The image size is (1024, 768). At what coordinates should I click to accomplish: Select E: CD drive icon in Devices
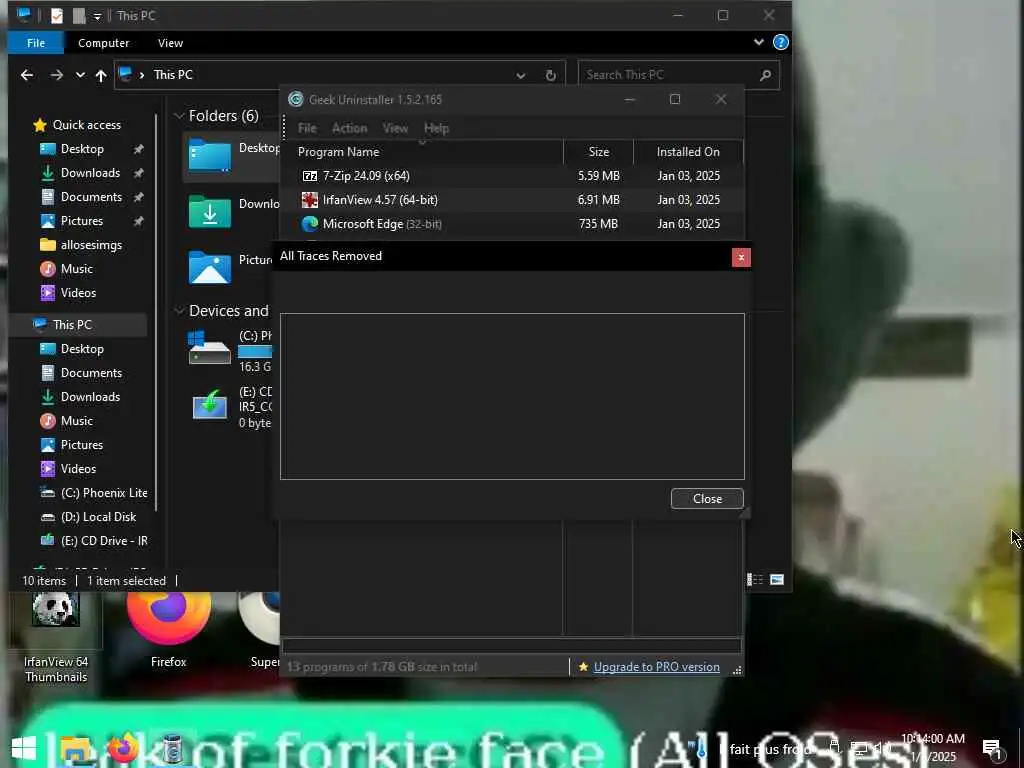(x=209, y=405)
